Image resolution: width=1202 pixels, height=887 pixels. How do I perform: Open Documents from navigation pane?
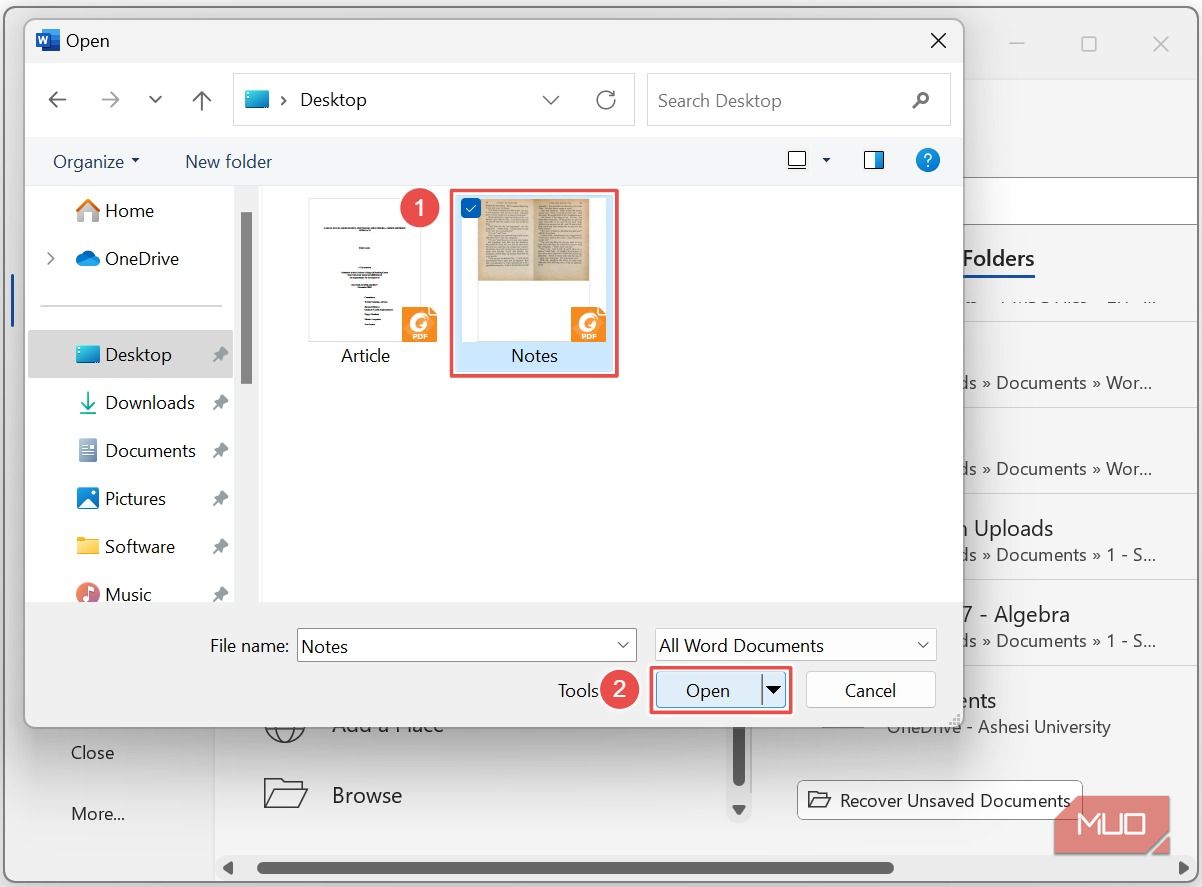click(136, 450)
